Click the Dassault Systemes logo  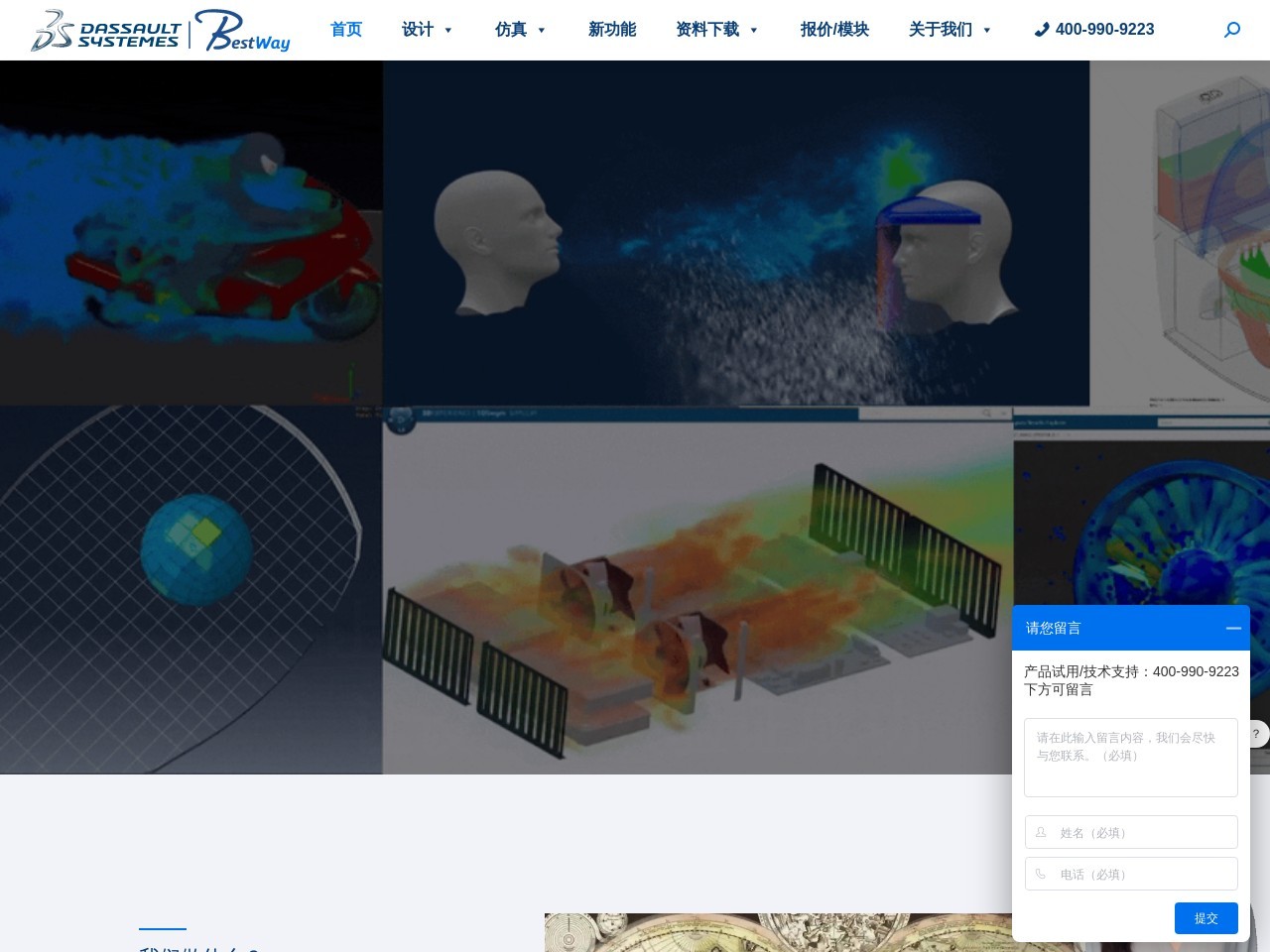pyautogui.click(x=106, y=31)
